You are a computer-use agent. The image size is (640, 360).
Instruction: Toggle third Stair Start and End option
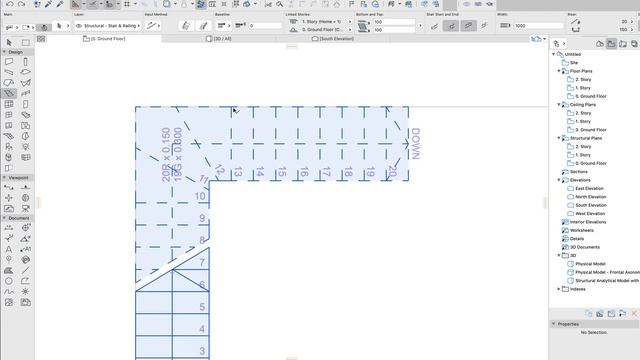pyautogui.click(x=468, y=26)
